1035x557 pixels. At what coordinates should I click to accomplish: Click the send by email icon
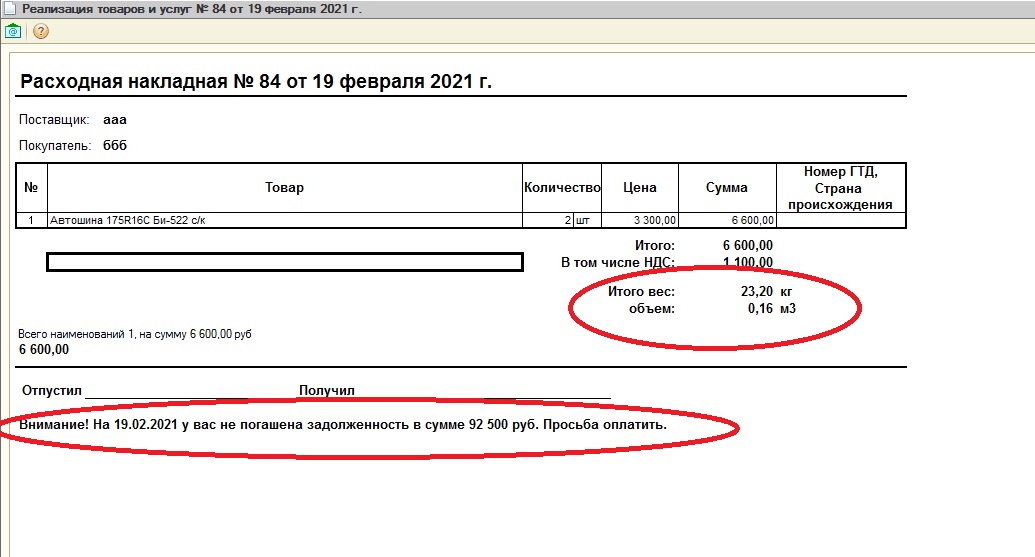point(14,31)
